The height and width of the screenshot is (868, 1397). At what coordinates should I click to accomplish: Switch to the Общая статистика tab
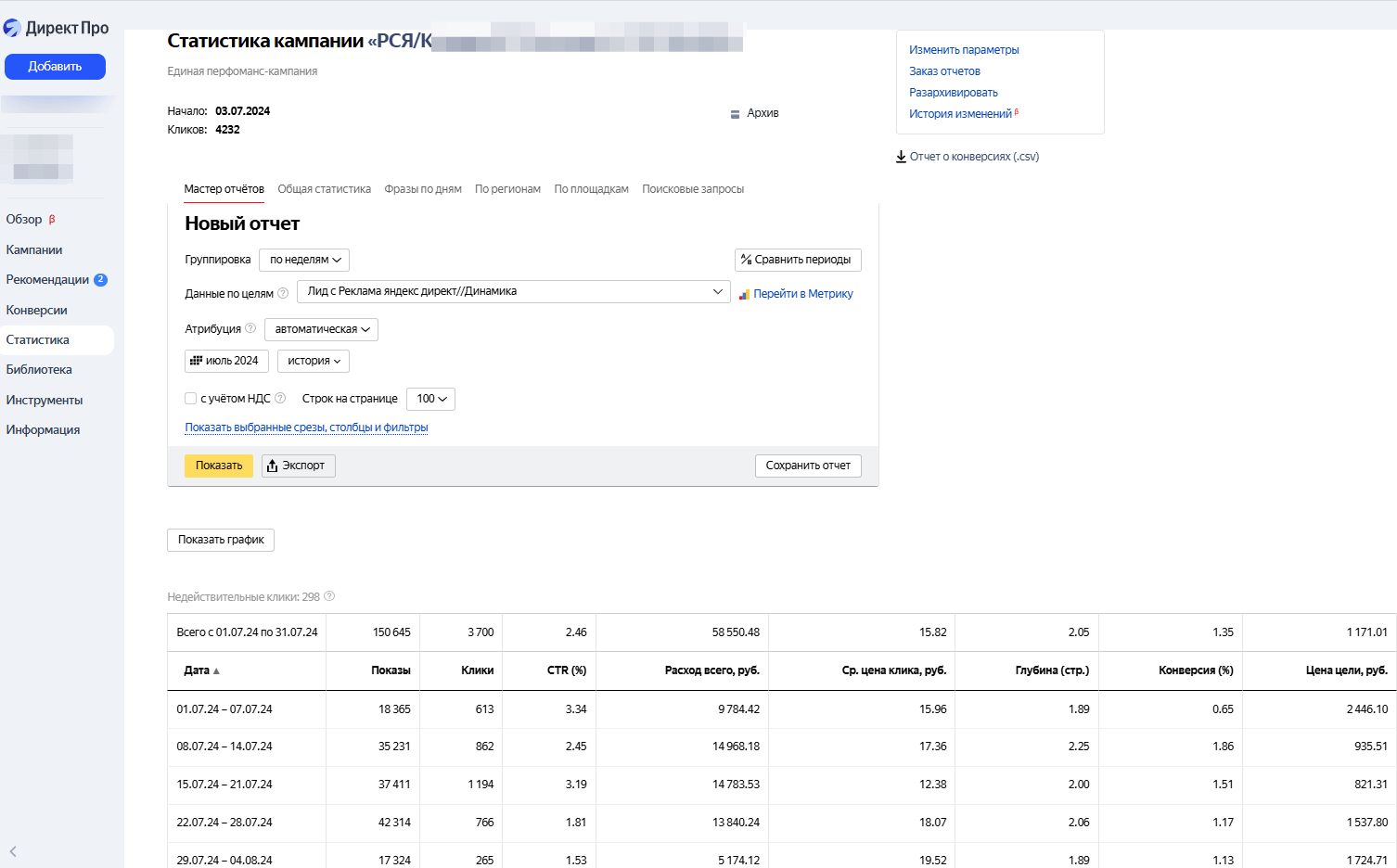coord(324,189)
